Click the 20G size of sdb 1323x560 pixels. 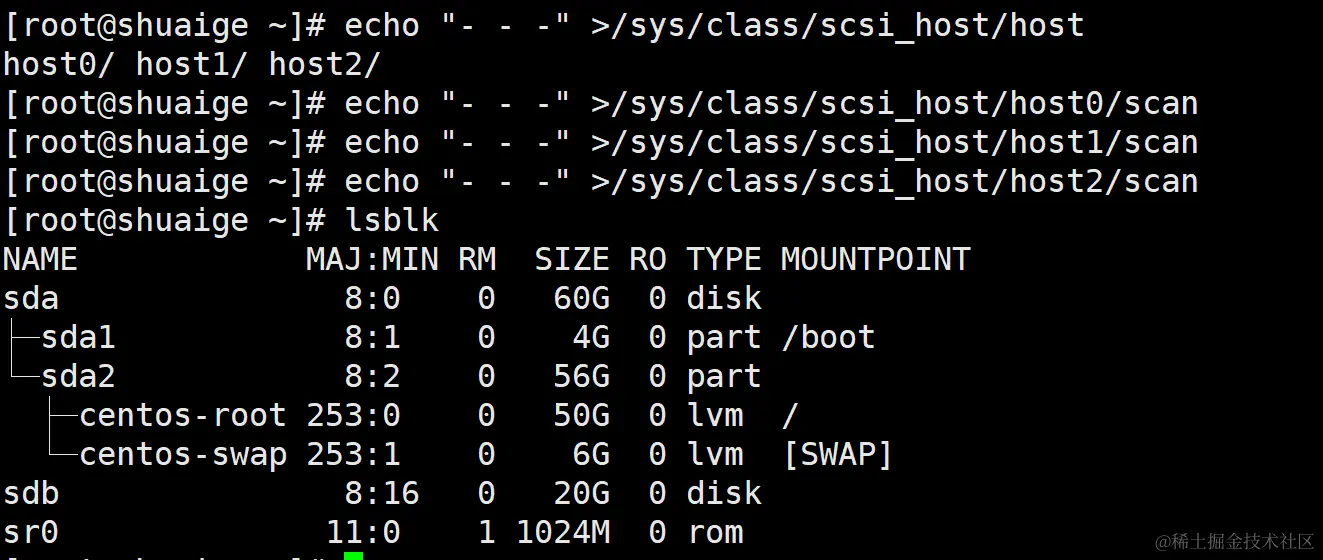coord(581,493)
